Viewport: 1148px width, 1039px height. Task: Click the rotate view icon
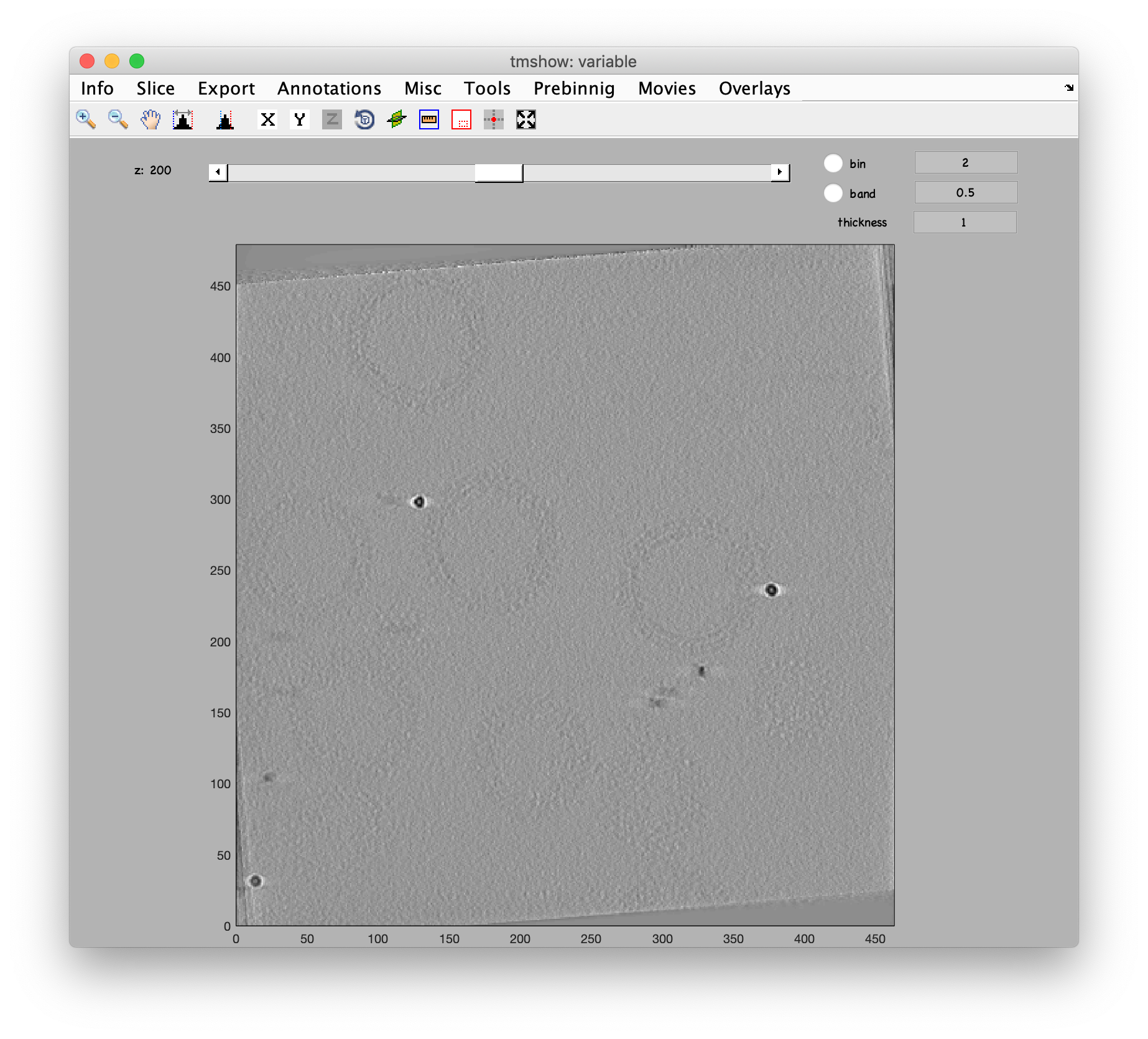(x=364, y=119)
